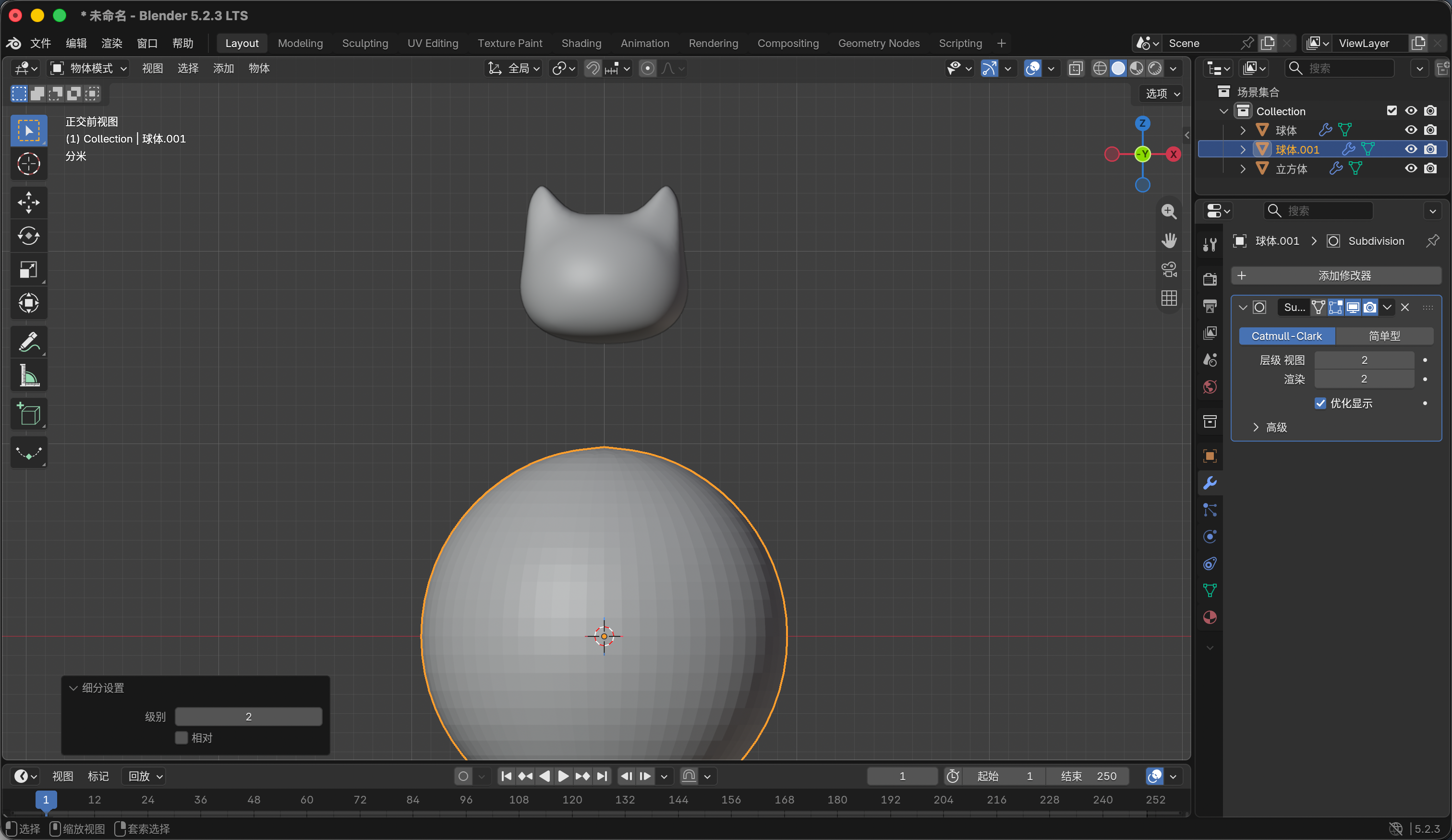The height and width of the screenshot is (840, 1452).
Task: Disable rendering of 球体 via camera icon
Action: coord(1430,130)
